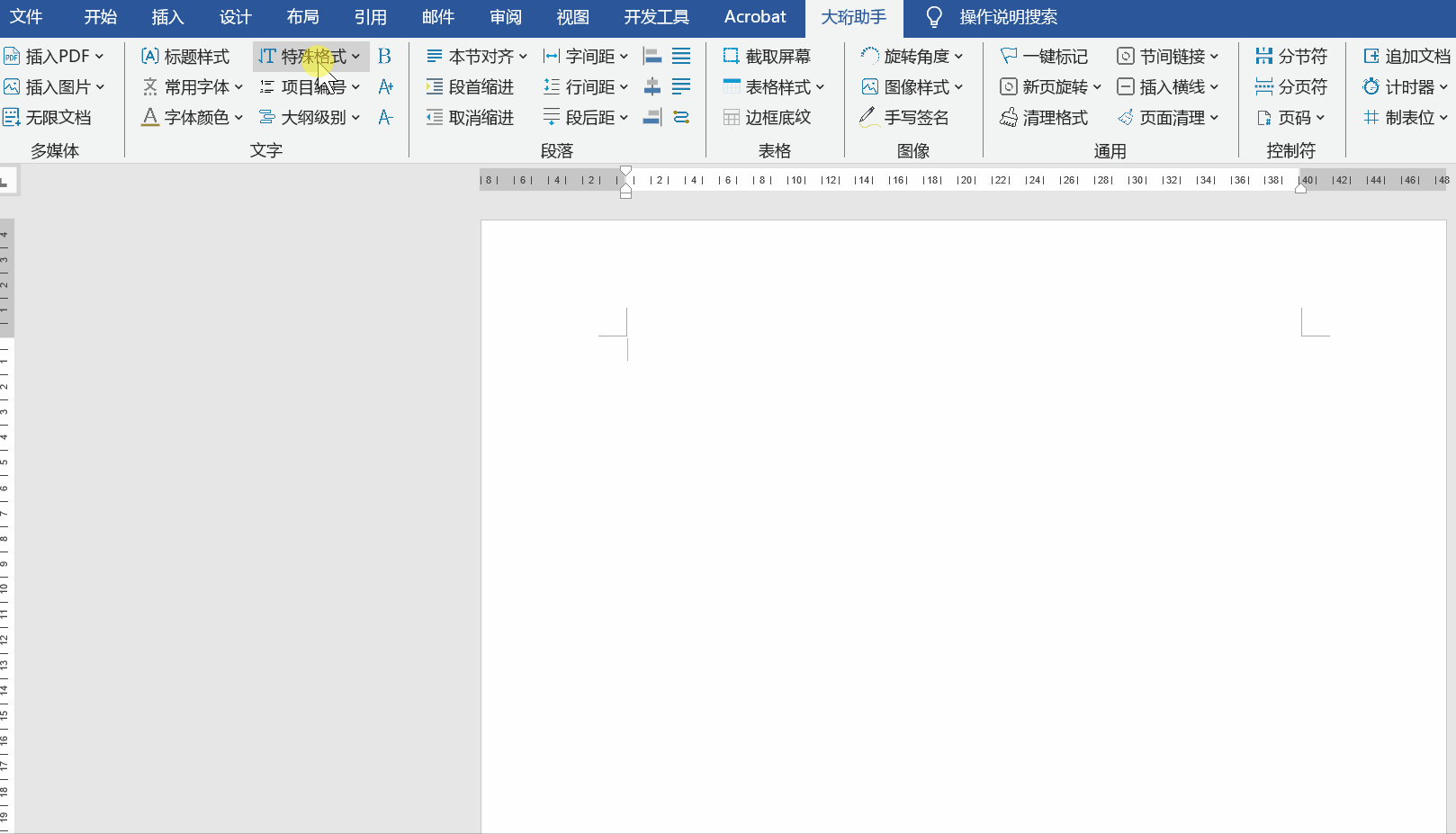Switch to the 插入 Insert tab
The width and height of the screenshot is (1456, 834).
(167, 17)
